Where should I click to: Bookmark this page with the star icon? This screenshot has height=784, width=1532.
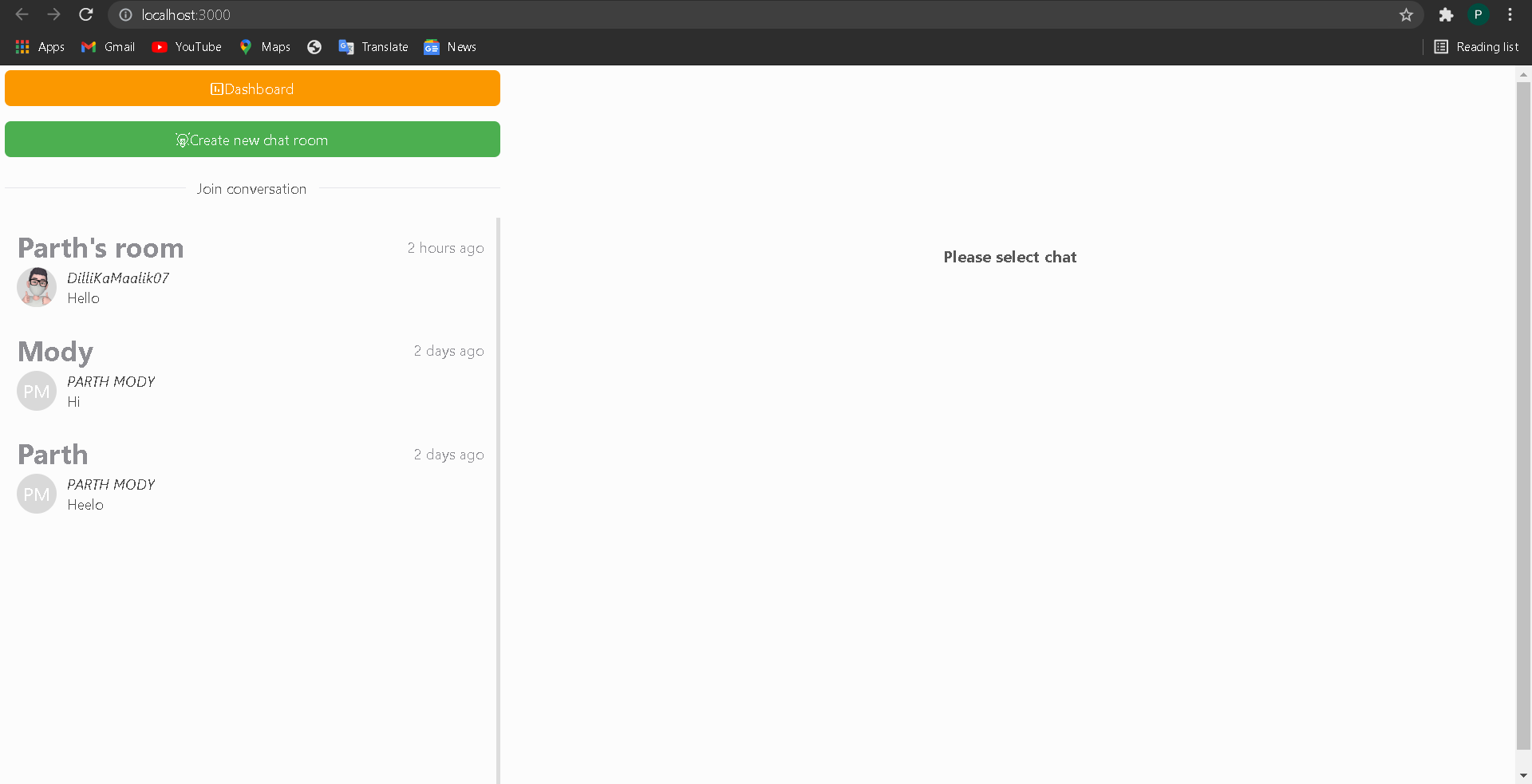click(x=1406, y=14)
